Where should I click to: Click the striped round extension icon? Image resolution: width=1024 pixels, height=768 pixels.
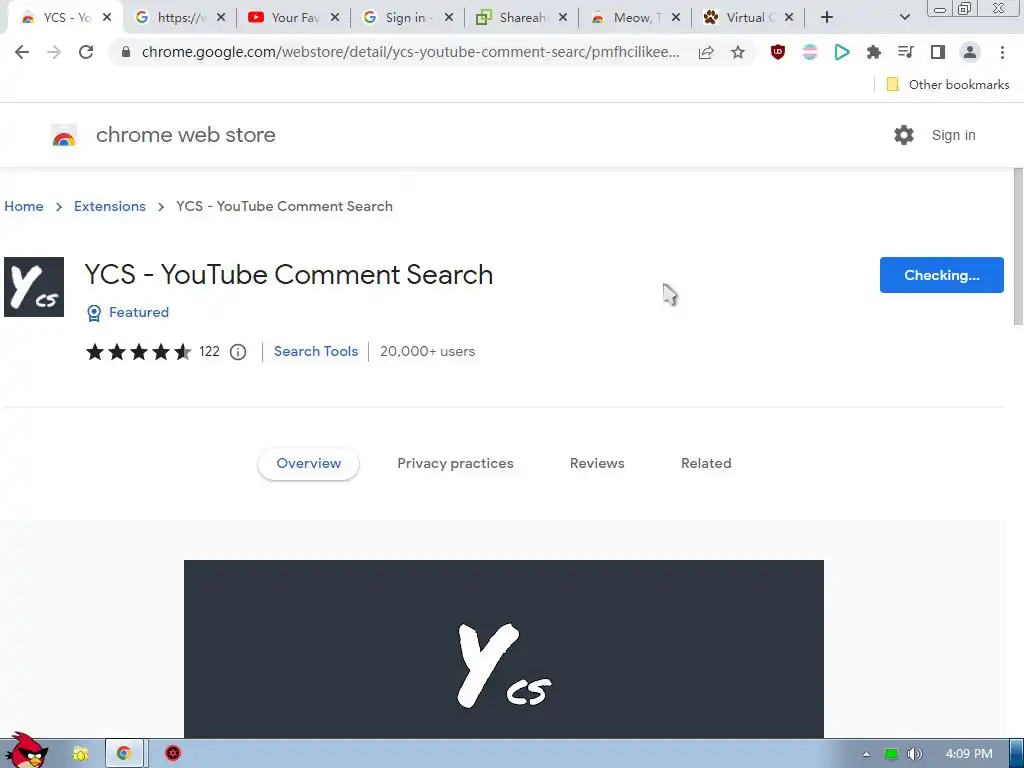[x=810, y=52]
